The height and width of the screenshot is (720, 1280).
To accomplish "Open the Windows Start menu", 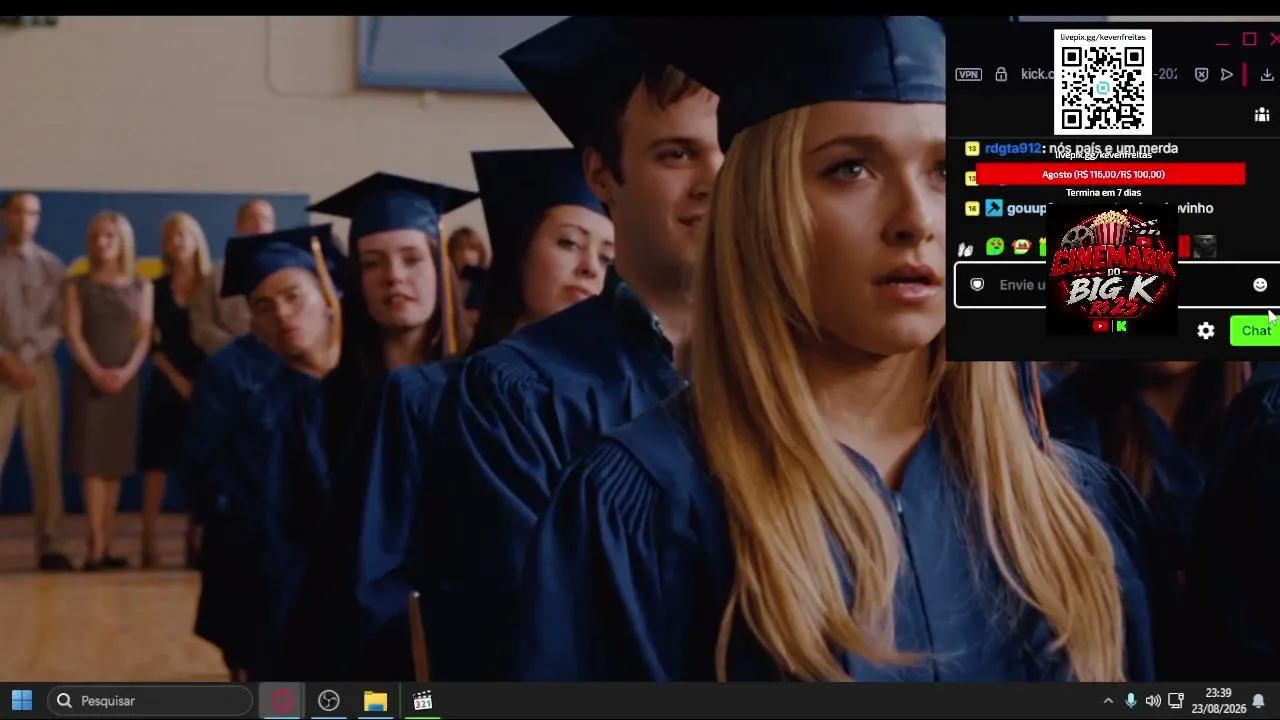I will pyautogui.click(x=22, y=701).
